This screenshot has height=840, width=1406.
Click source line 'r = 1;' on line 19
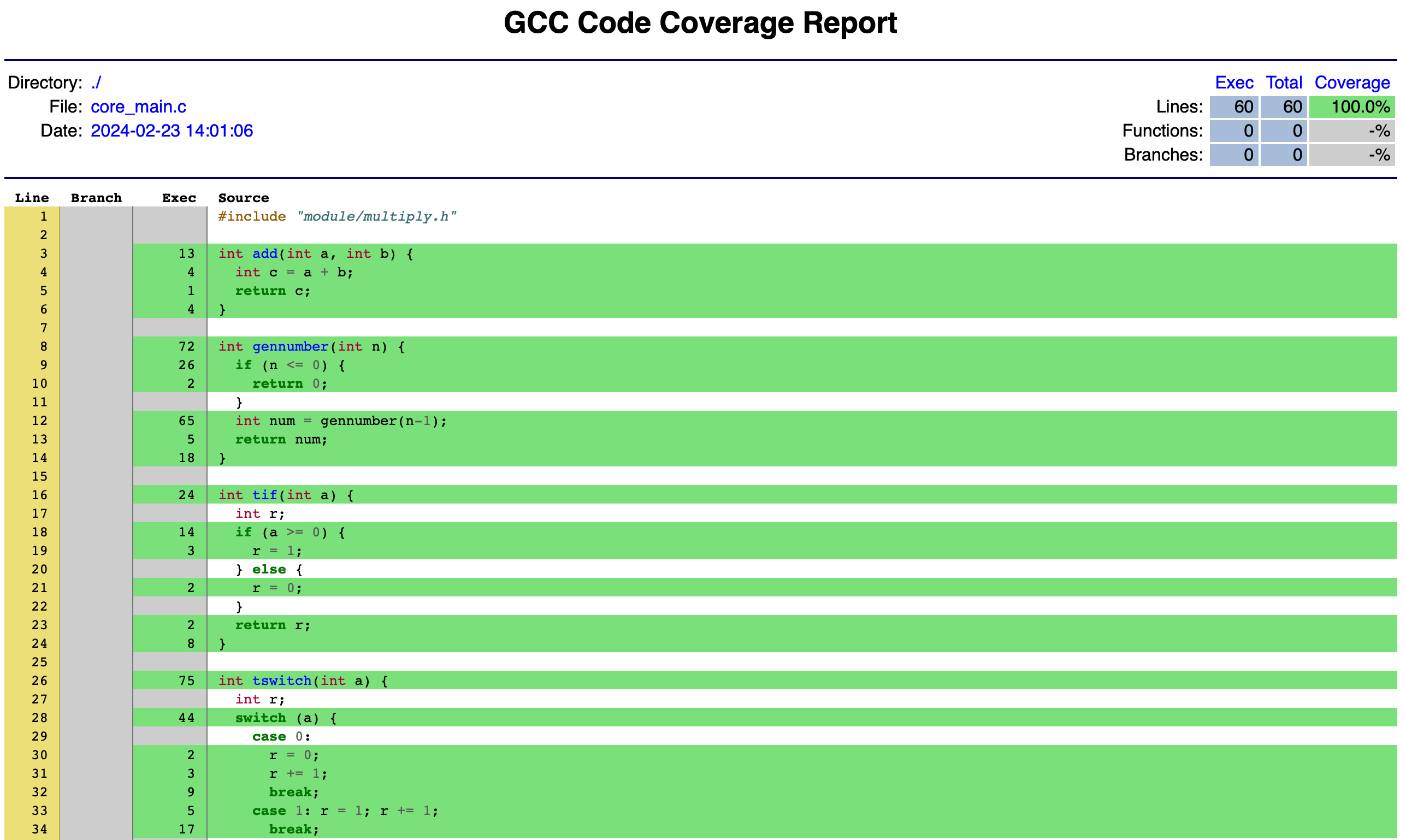(277, 551)
